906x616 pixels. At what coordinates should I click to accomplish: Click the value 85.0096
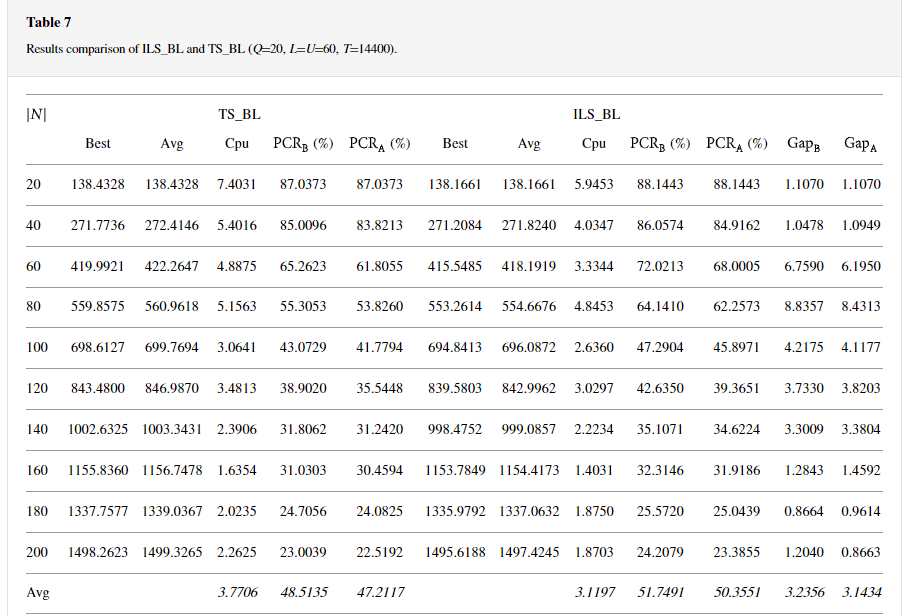pos(303,225)
